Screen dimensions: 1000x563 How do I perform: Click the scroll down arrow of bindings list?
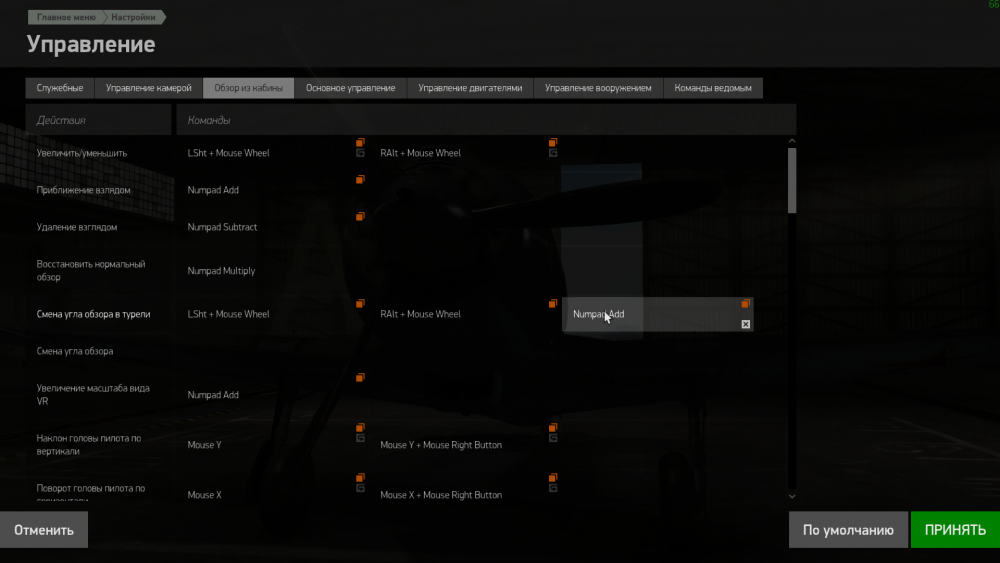point(792,496)
